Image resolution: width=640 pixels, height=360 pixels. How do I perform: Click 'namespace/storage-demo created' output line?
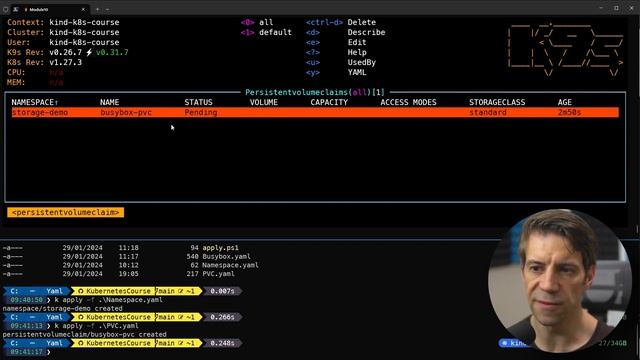tap(62, 309)
